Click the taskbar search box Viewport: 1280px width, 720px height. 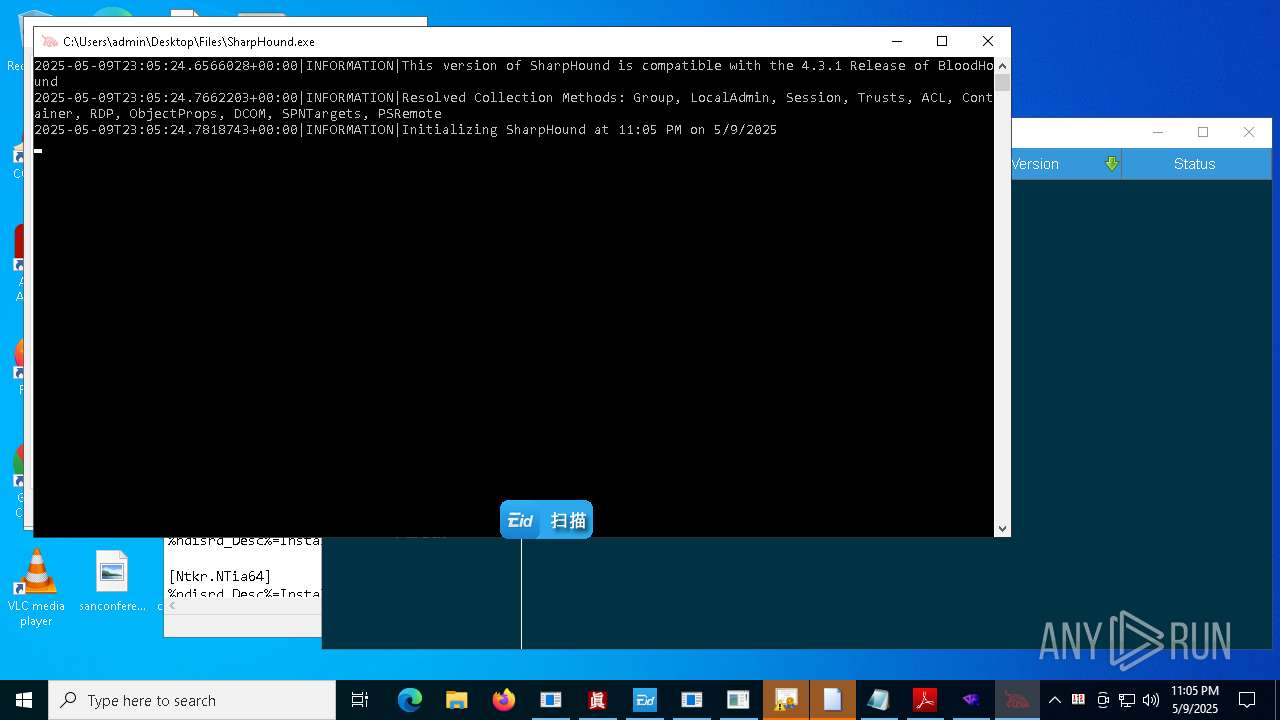(192, 700)
